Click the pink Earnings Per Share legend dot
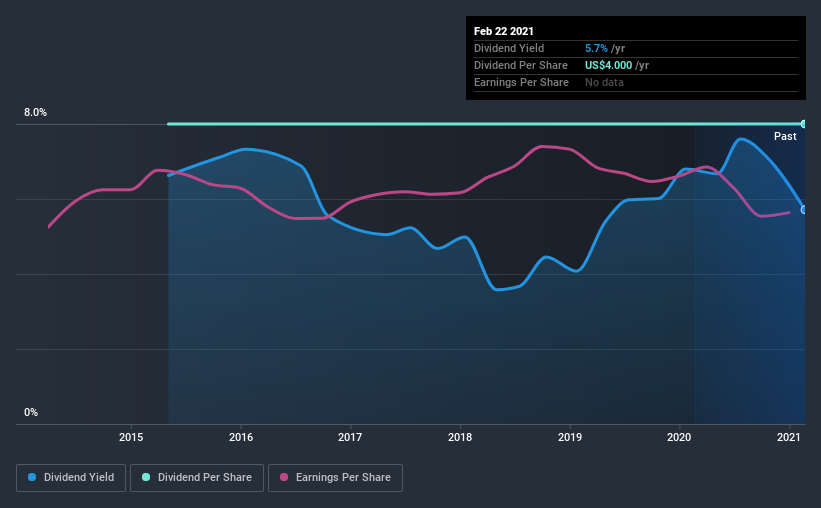Screen dimensions: 821x508 pyautogui.click(x=284, y=477)
